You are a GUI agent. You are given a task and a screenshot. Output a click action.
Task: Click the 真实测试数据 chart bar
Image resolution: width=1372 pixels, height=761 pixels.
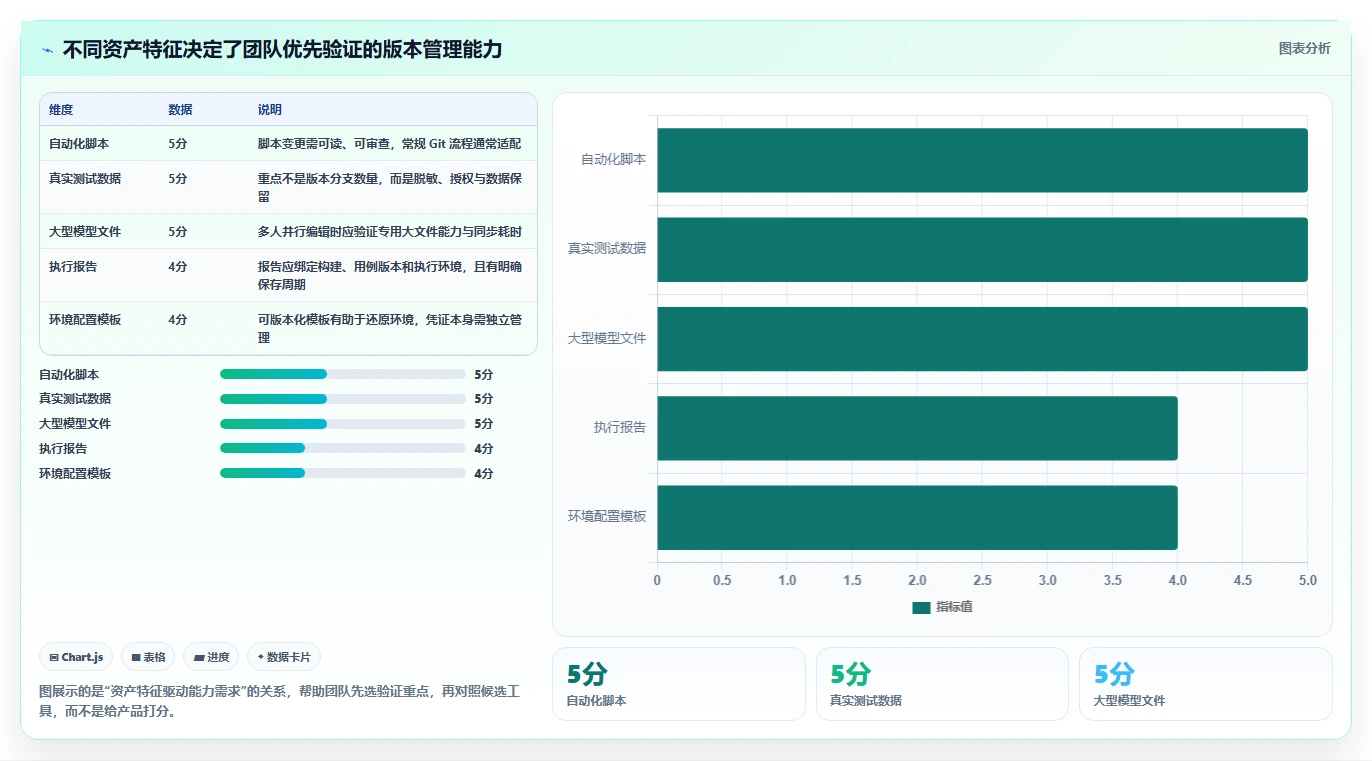pos(982,249)
